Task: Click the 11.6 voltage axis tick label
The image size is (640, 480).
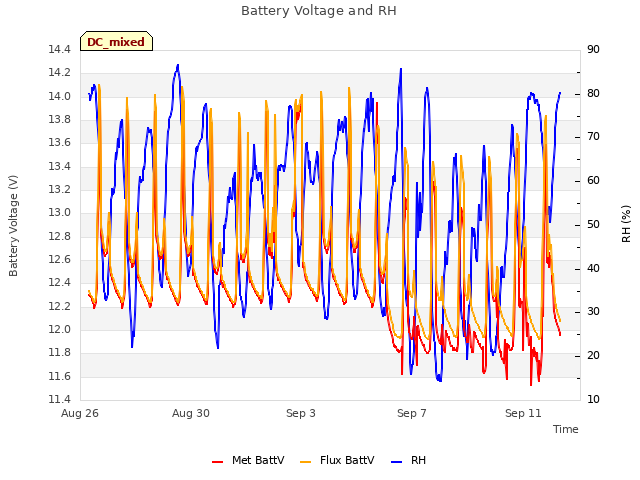Action: 59,376
